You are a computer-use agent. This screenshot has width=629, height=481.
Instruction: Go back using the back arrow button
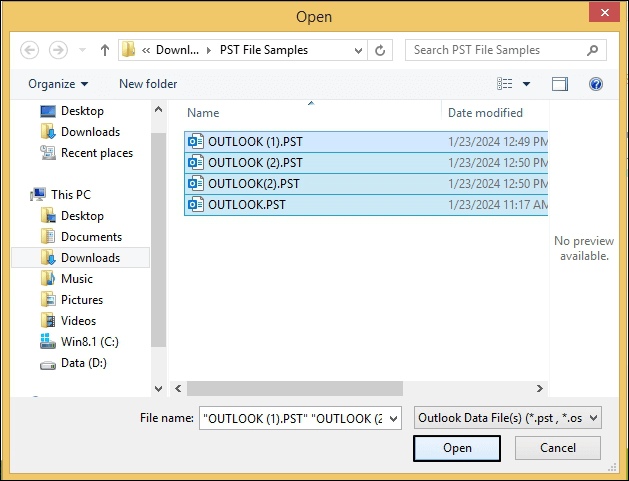click(x=30, y=50)
